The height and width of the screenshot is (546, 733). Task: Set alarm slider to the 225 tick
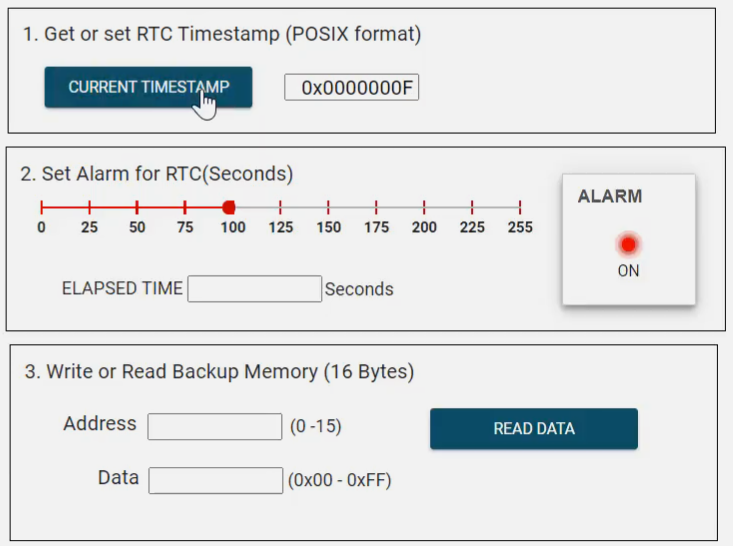coord(472,207)
